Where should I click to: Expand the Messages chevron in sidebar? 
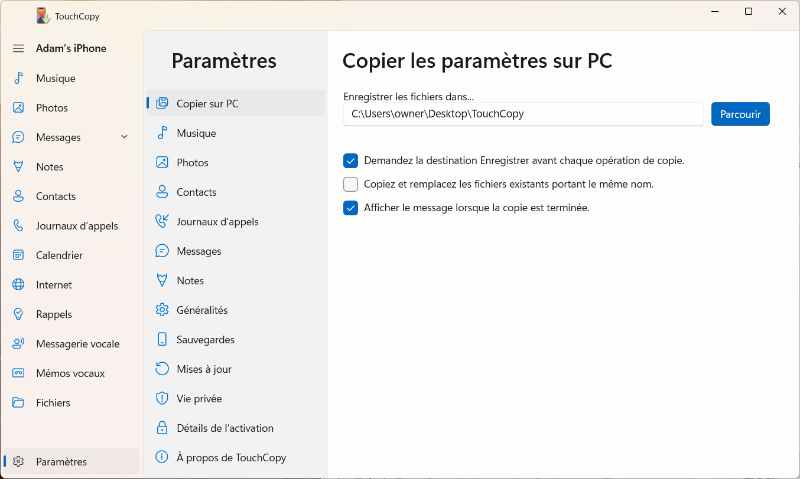pyautogui.click(x=124, y=137)
